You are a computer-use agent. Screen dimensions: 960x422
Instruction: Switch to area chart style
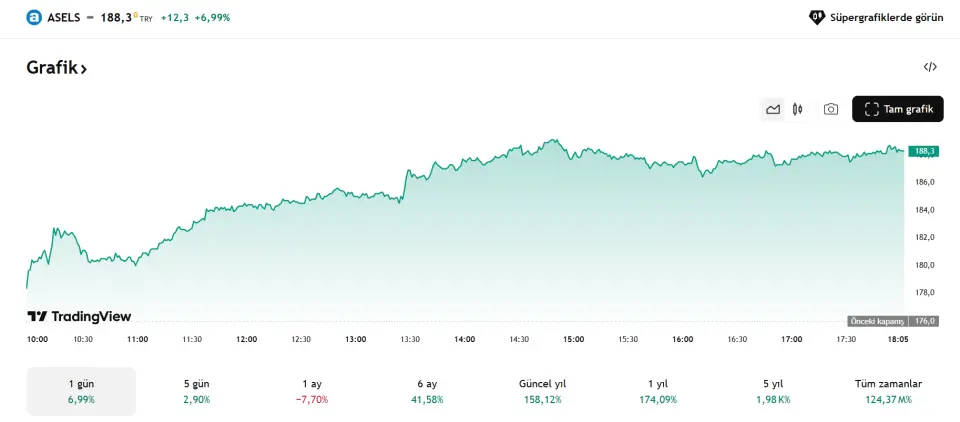773,109
